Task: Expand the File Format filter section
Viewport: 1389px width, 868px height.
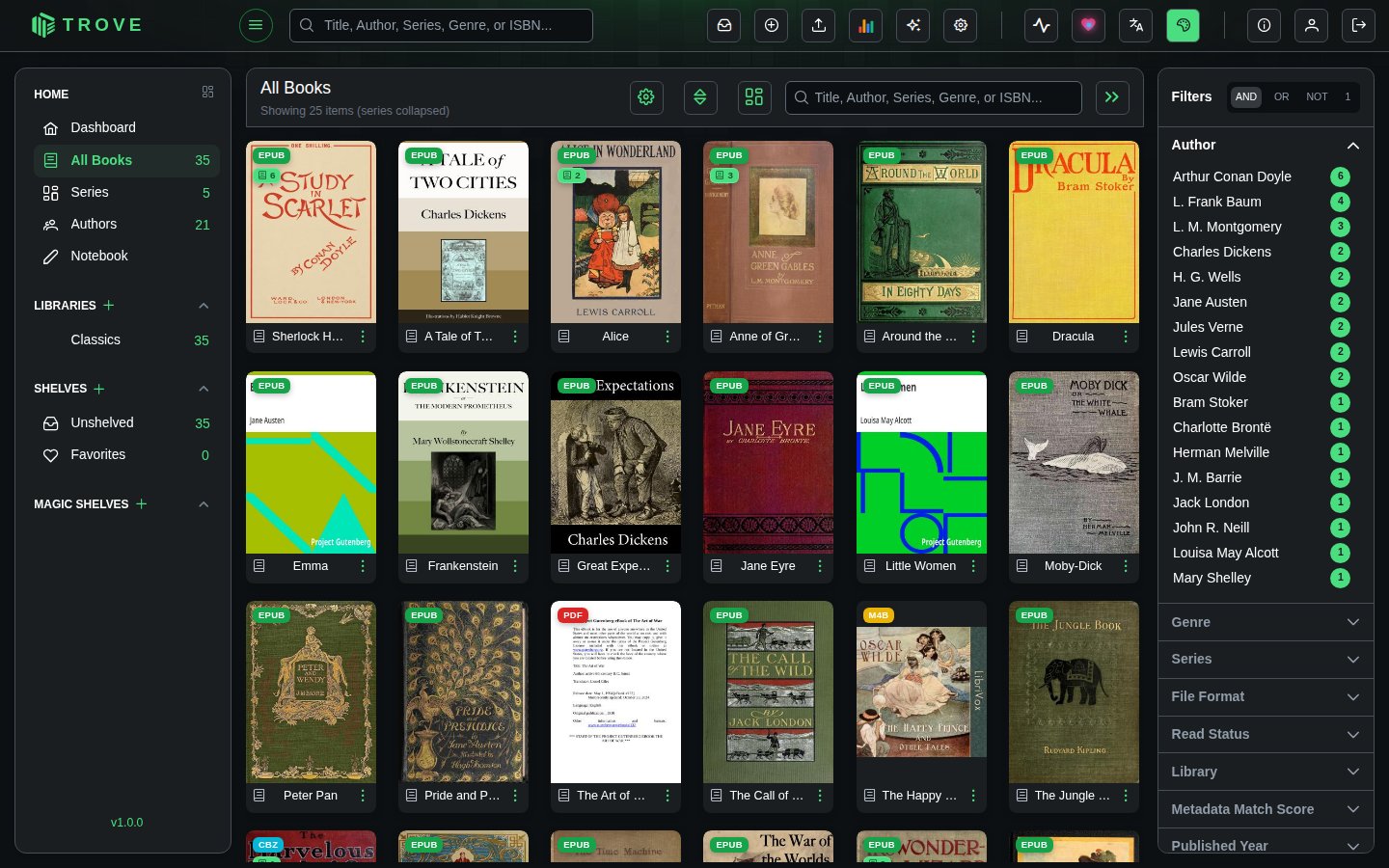Action: (1266, 696)
